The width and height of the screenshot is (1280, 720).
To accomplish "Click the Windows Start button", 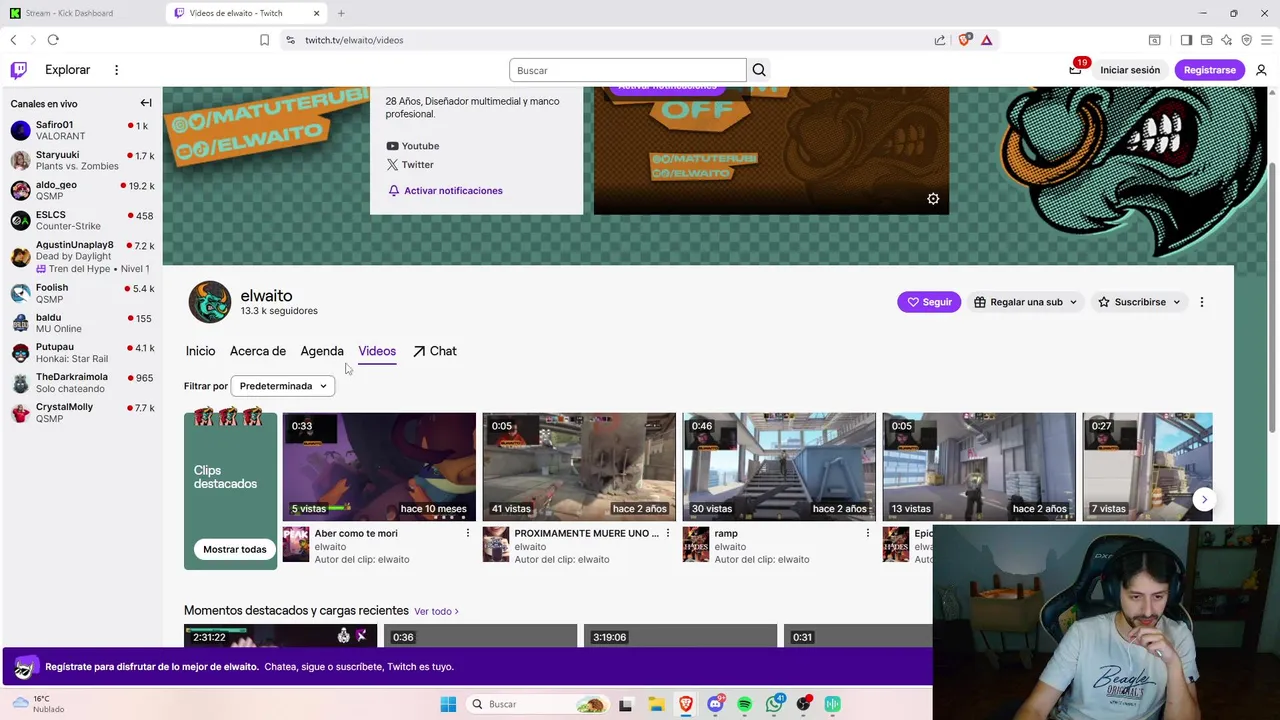I will pos(448,704).
